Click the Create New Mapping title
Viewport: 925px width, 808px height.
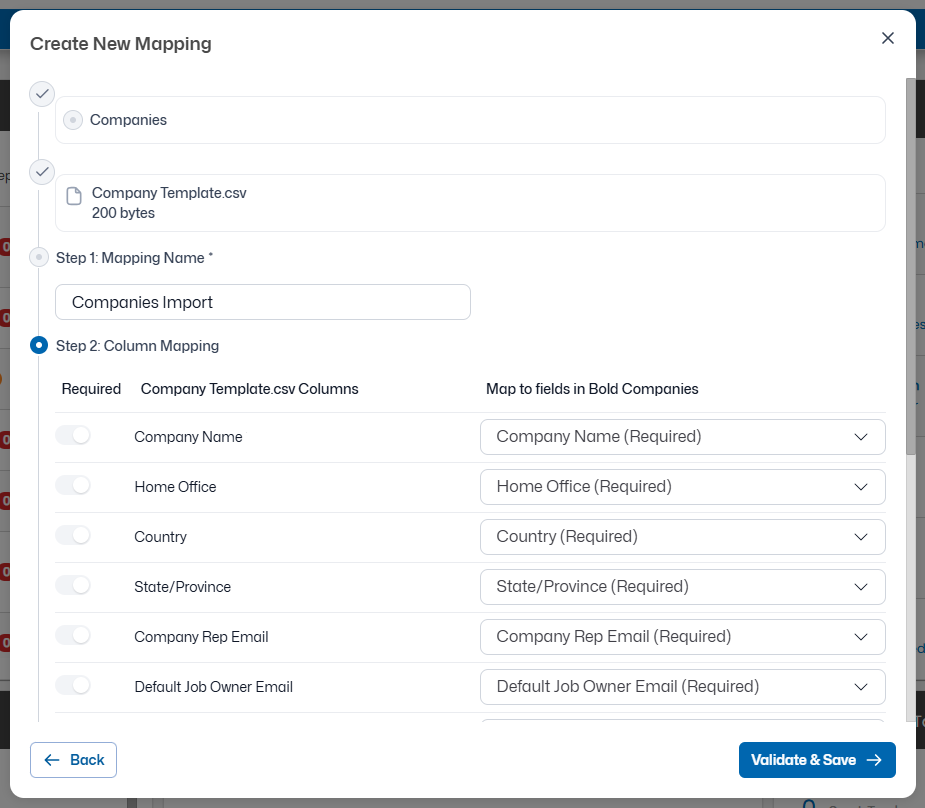(x=121, y=44)
